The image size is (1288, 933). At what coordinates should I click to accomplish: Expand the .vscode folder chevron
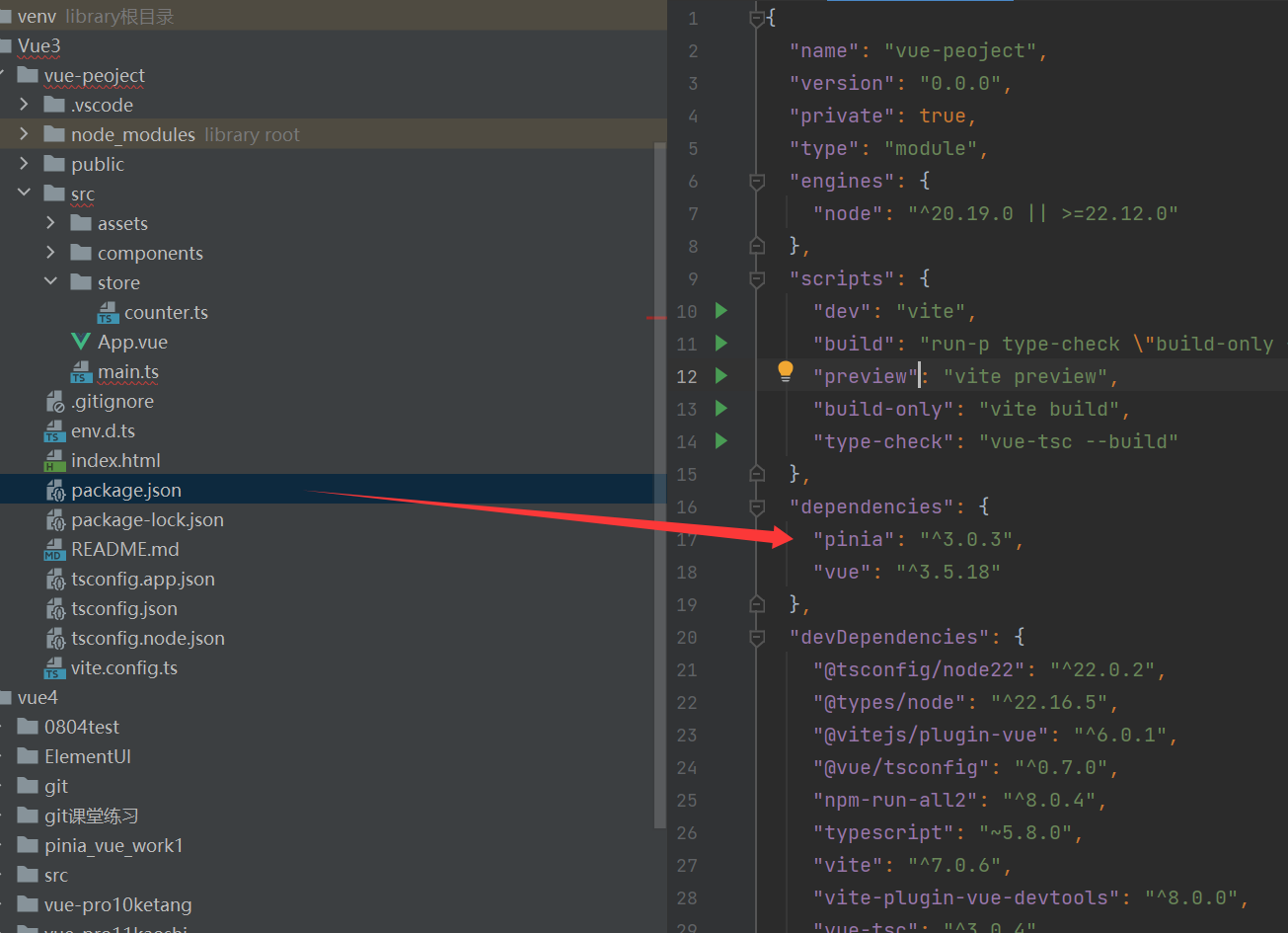pyautogui.click(x=25, y=105)
